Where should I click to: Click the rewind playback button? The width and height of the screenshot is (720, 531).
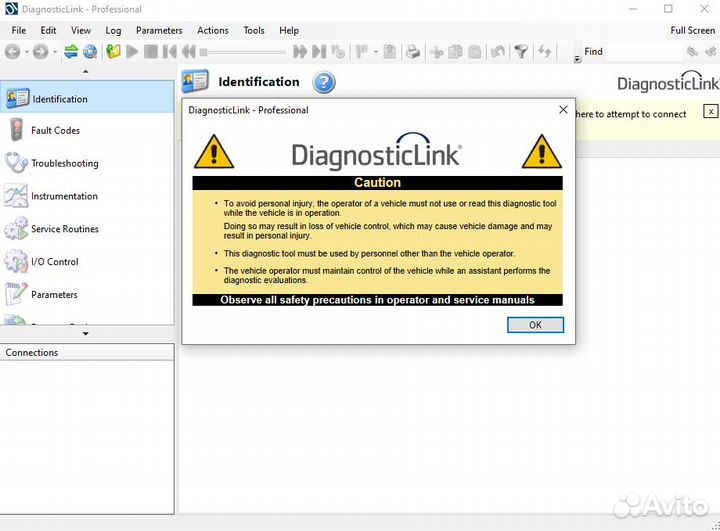[x=189, y=51]
